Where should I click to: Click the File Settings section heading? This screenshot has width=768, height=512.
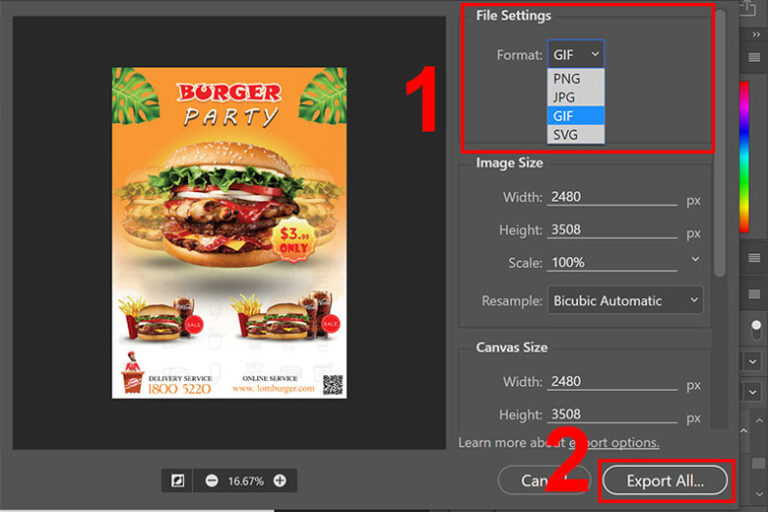[x=513, y=15]
